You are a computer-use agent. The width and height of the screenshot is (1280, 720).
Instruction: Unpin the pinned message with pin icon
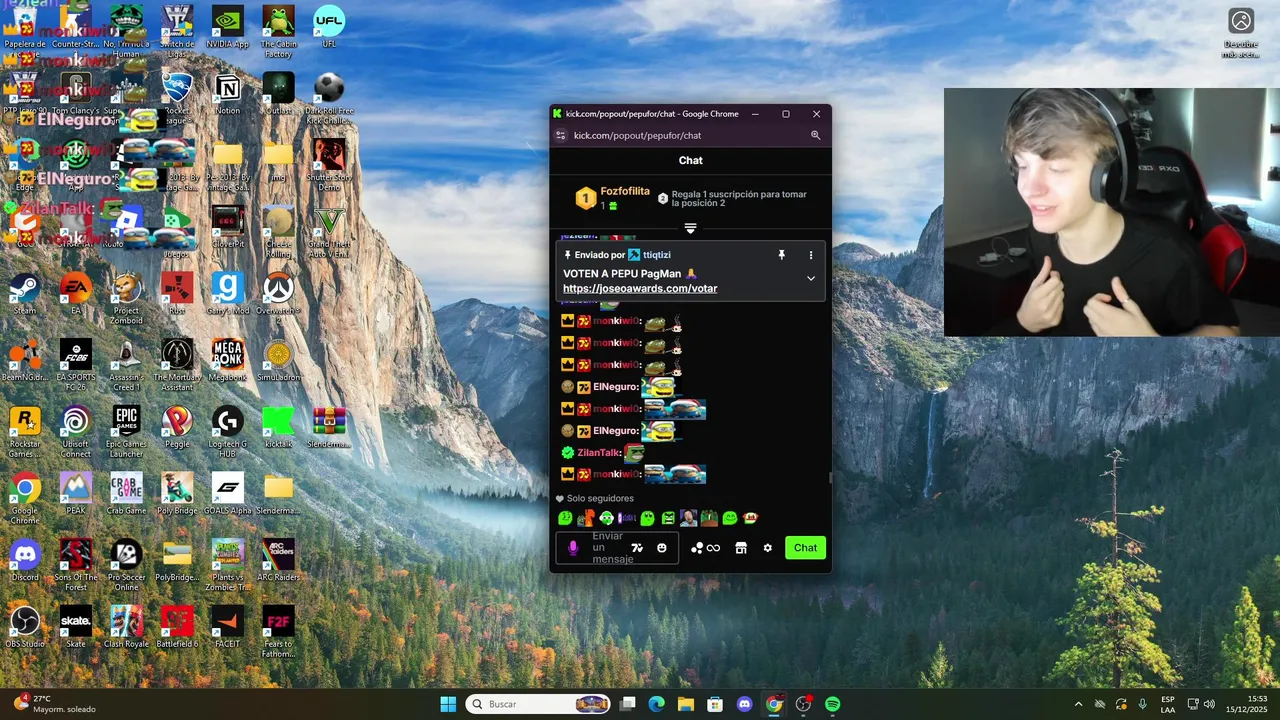tap(782, 255)
